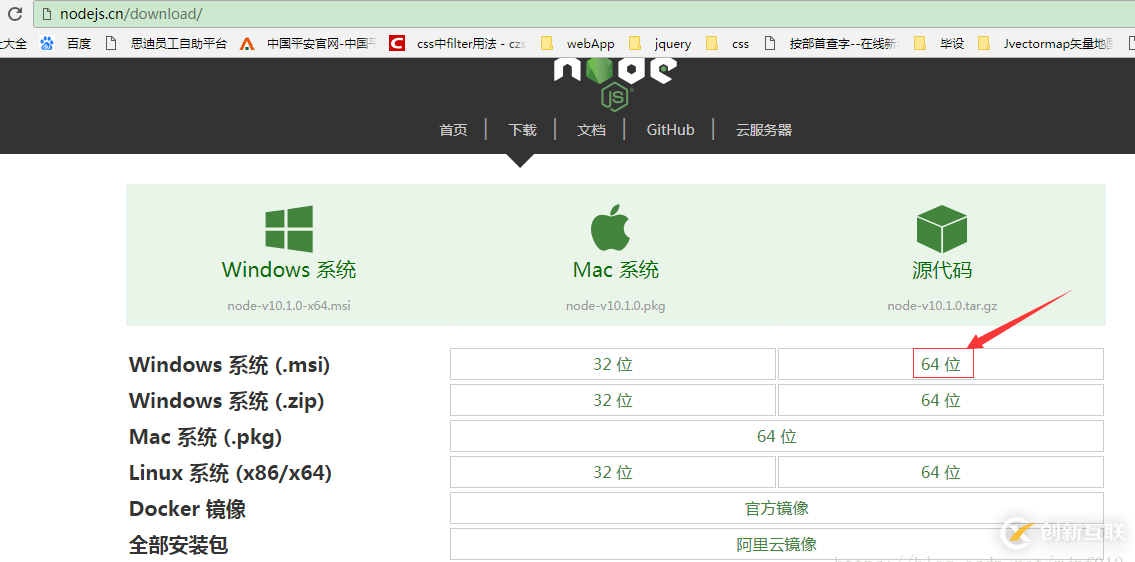Open the 按部首查字 bookmark
This screenshot has height=562, width=1135.
[x=832, y=43]
